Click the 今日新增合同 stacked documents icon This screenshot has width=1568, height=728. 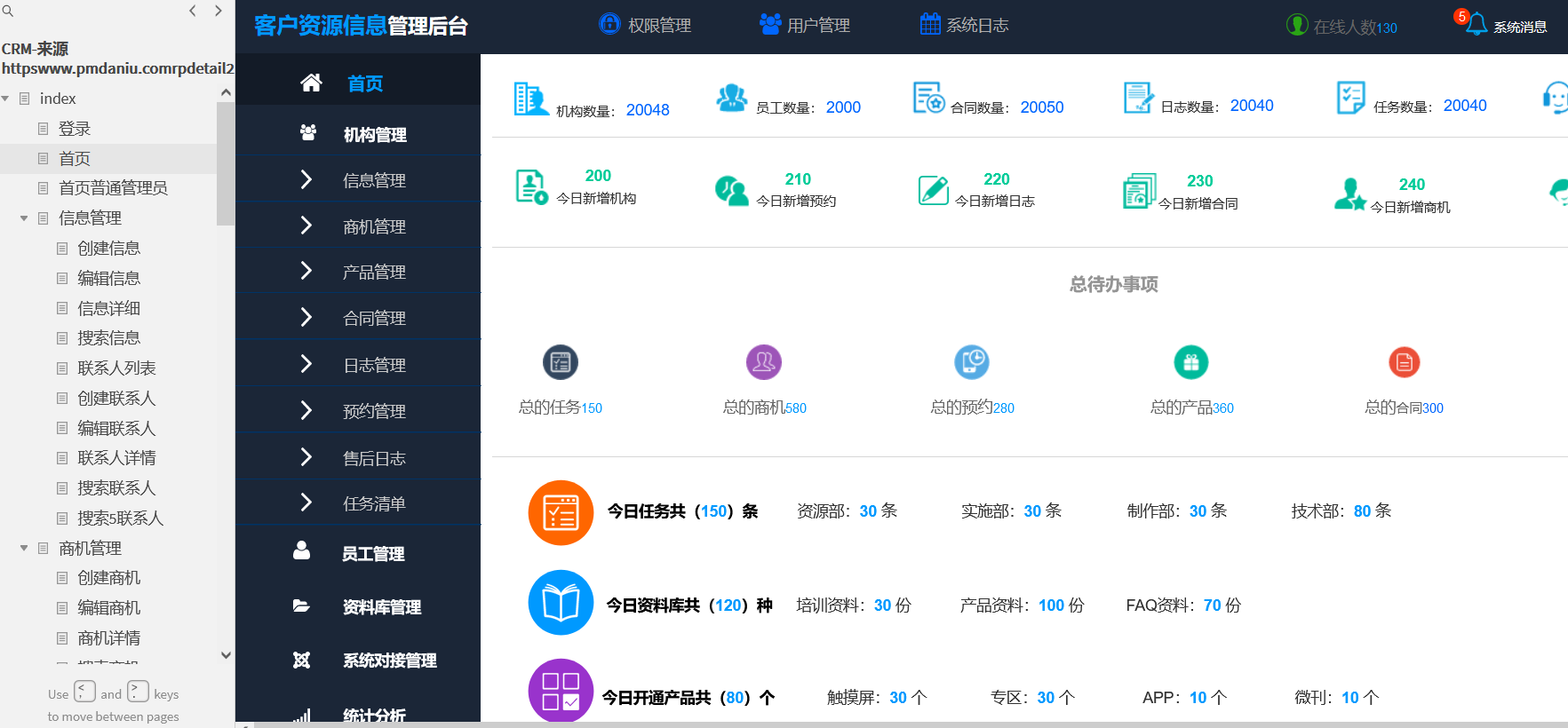pyautogui.click(x=1139, y=191)
